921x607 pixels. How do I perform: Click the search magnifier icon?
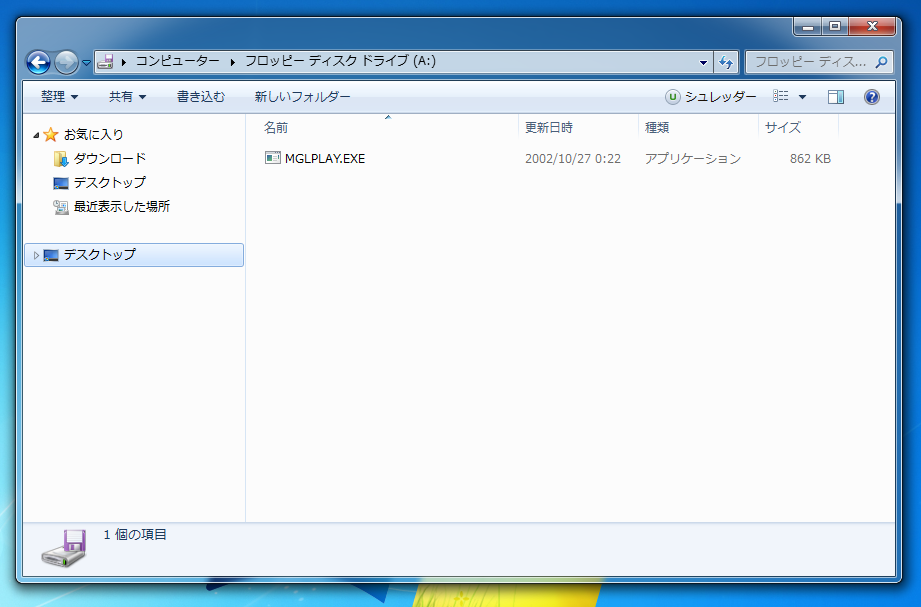pyautogui.click(x=881, y=62)
